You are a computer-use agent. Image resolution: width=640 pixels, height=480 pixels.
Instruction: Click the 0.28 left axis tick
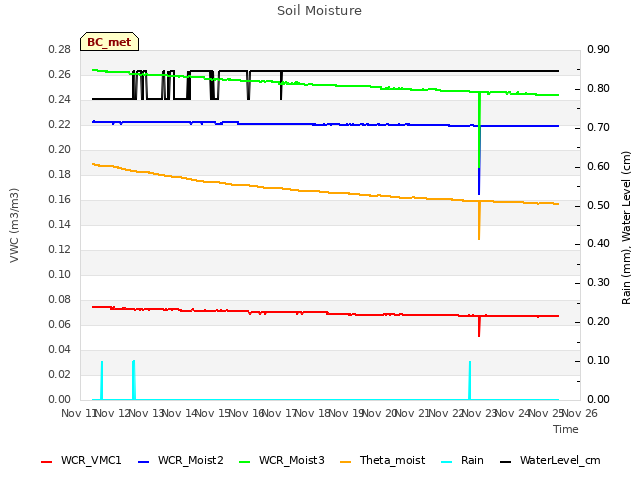tap(60, 49)
